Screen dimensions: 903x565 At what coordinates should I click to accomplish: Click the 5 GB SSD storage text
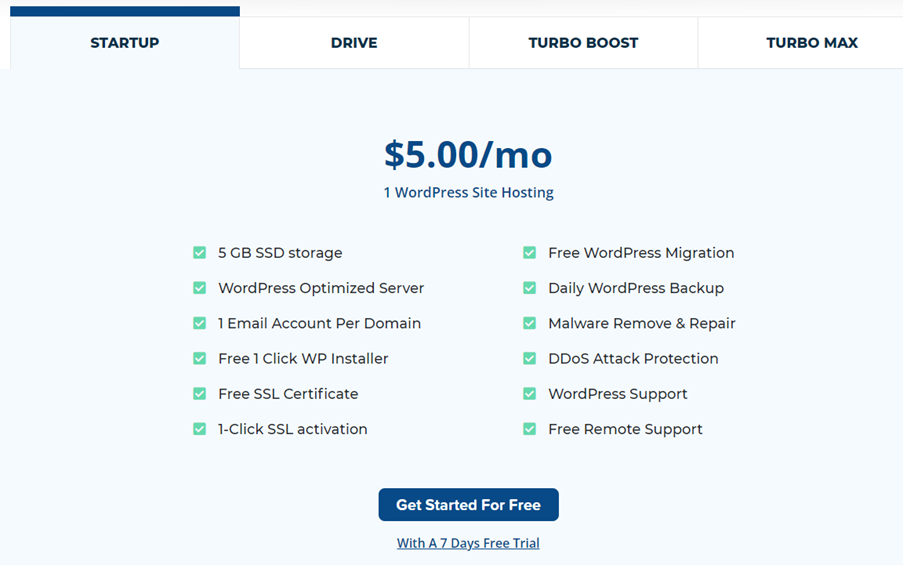[280, 253]
